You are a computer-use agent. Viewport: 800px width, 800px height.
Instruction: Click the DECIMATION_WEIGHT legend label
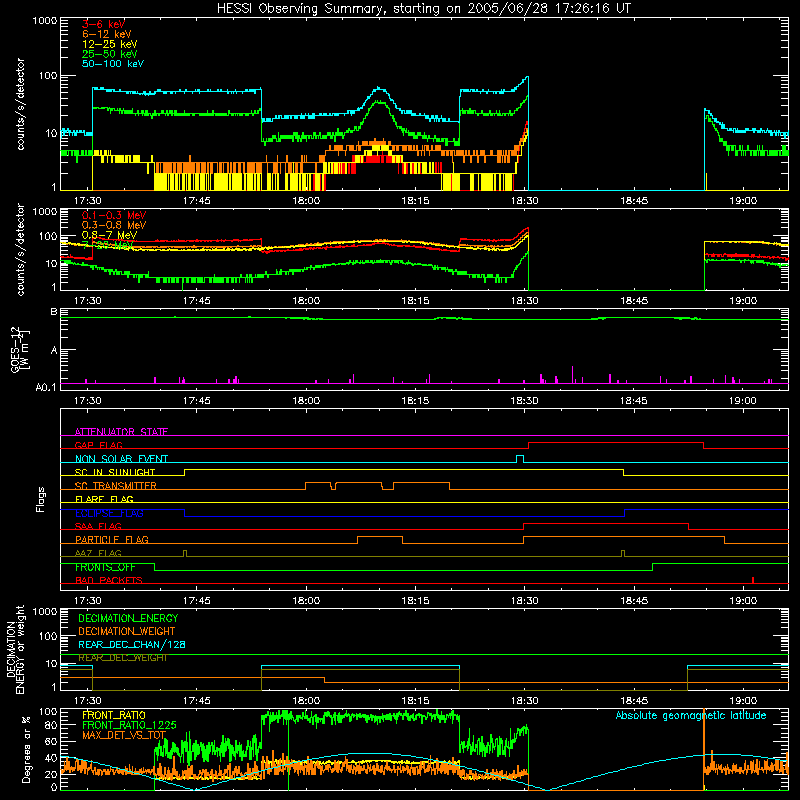coord(127,631)
